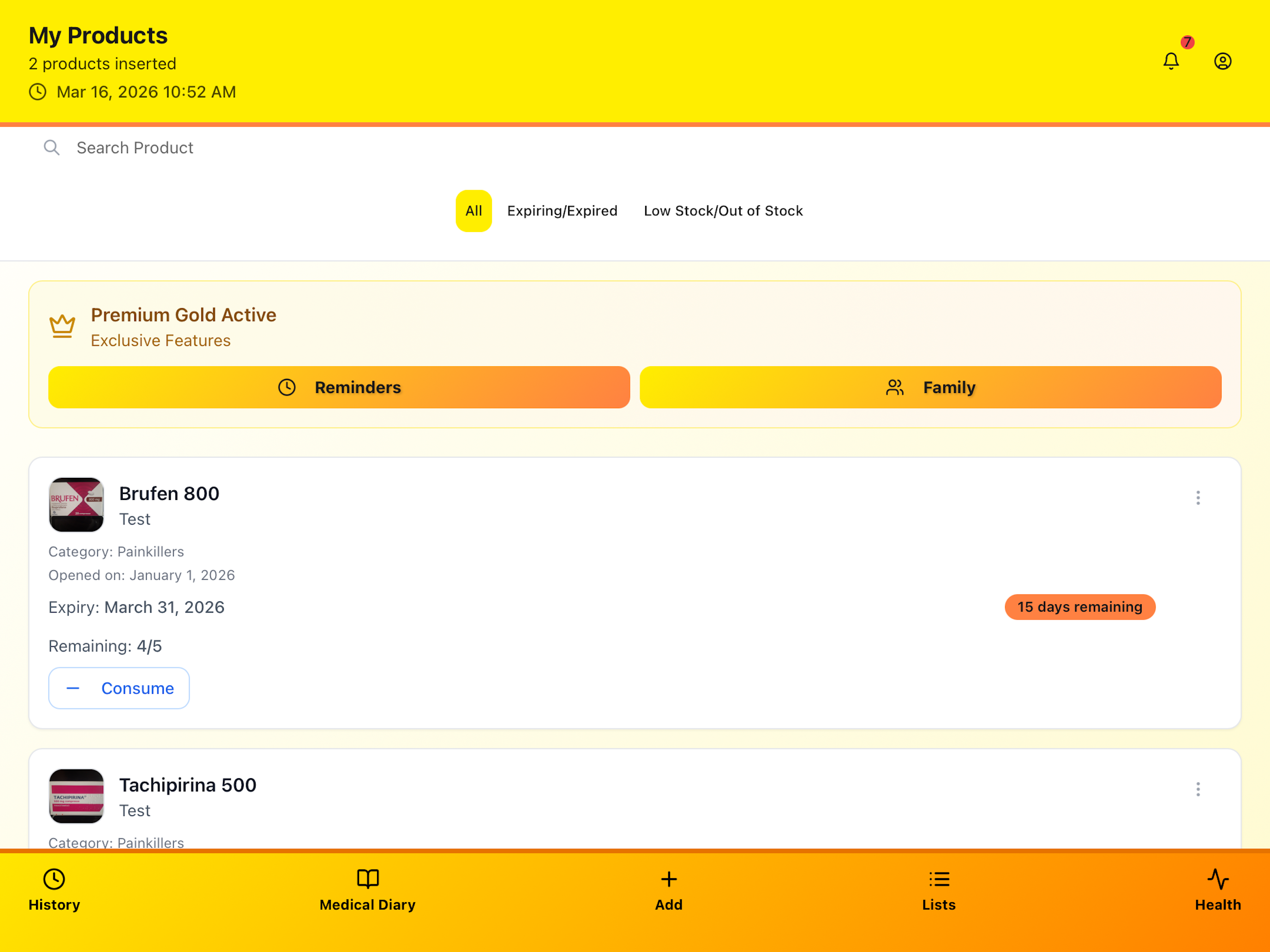
Task: Select the All filter
Action: [x=473, y=211]
